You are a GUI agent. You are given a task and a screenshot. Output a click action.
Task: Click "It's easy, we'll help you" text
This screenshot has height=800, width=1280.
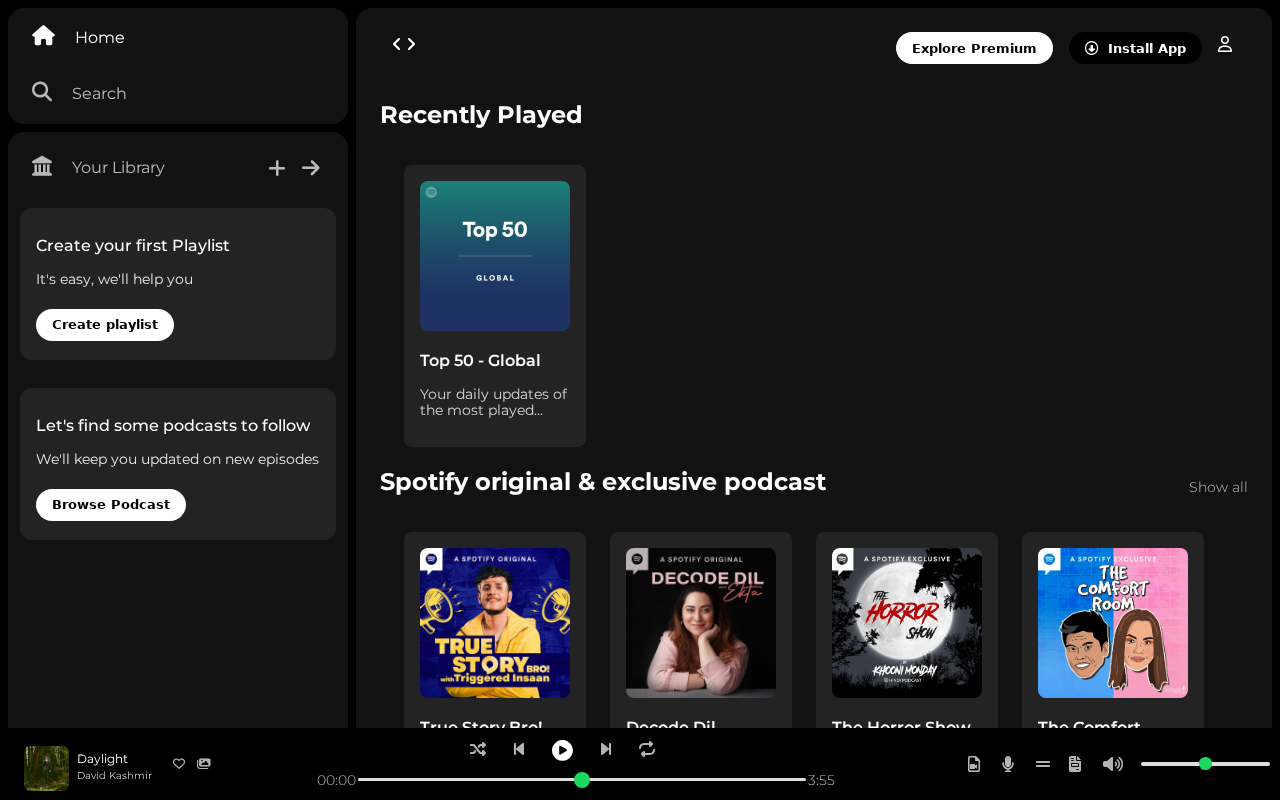click(115, 279)
